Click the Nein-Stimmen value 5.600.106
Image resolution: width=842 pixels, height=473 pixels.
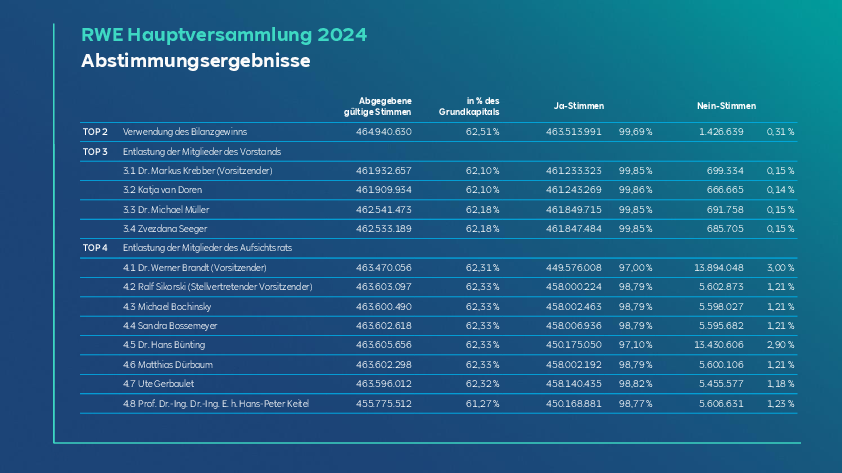[x=721, y=365]
